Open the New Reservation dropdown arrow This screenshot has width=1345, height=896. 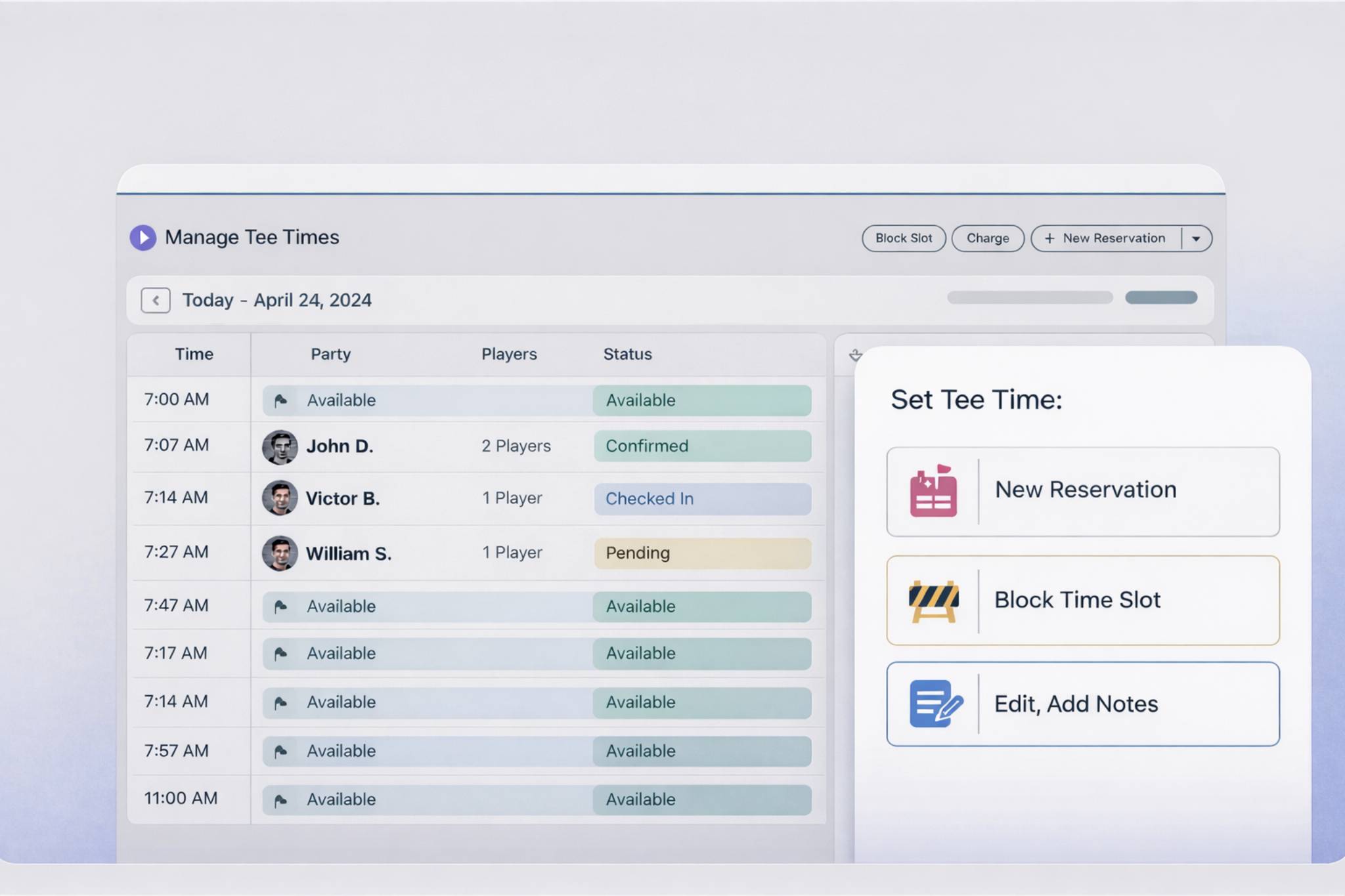(1197, 238)
